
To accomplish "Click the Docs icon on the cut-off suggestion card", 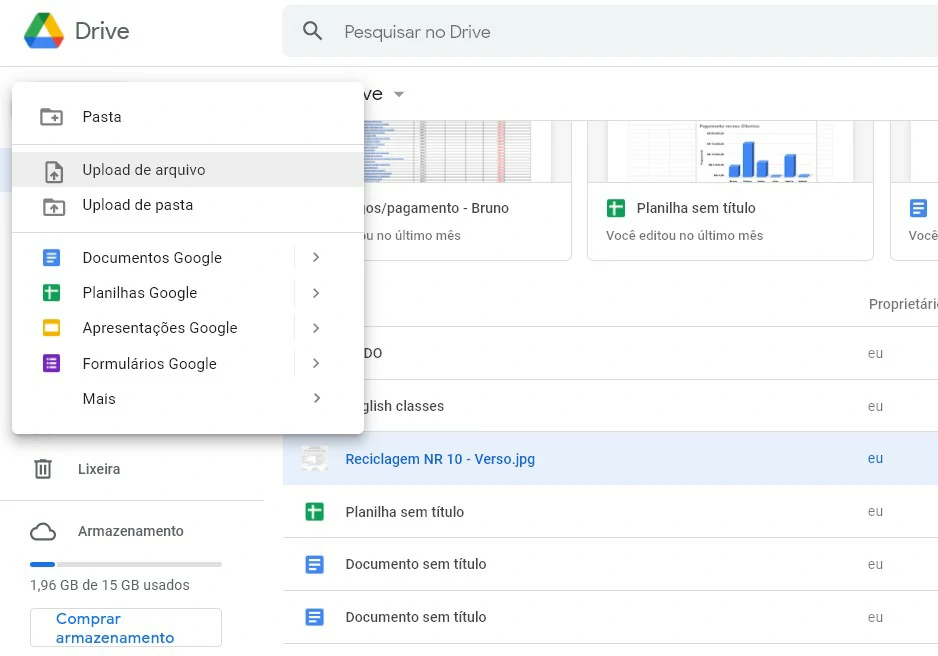I will 918,208.
